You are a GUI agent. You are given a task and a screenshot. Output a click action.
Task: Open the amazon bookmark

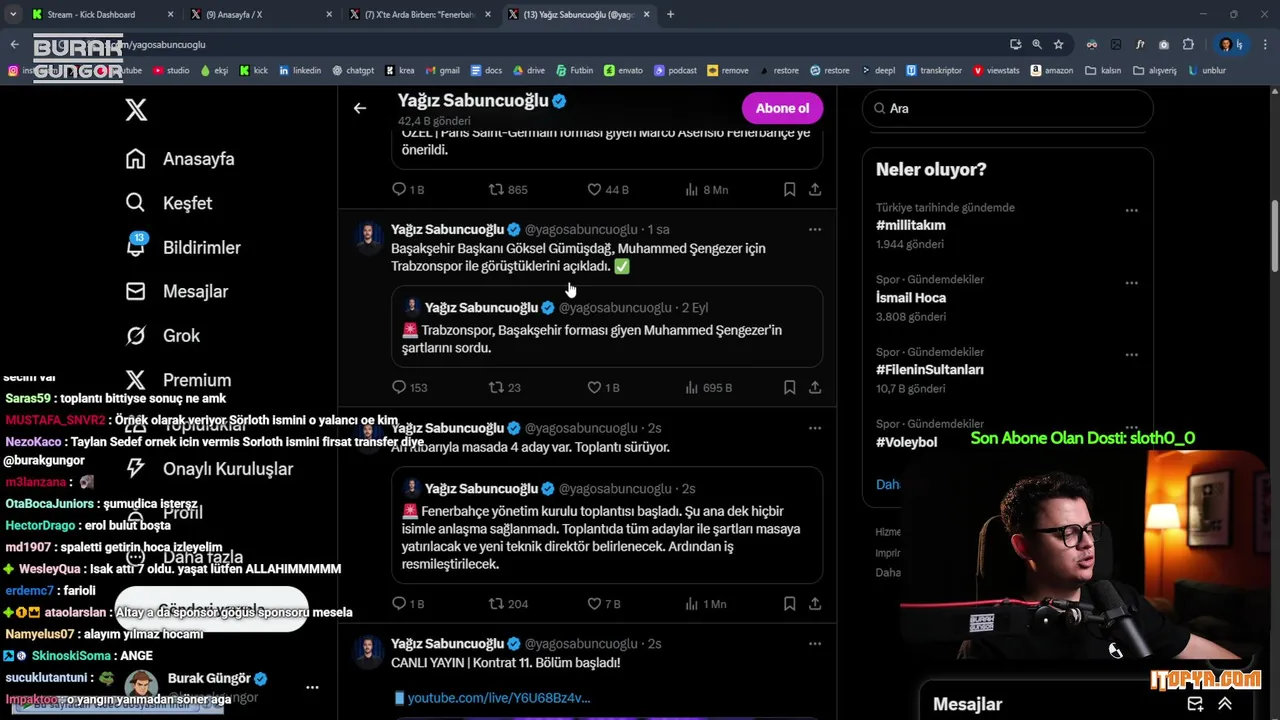tap(1052, 71)
